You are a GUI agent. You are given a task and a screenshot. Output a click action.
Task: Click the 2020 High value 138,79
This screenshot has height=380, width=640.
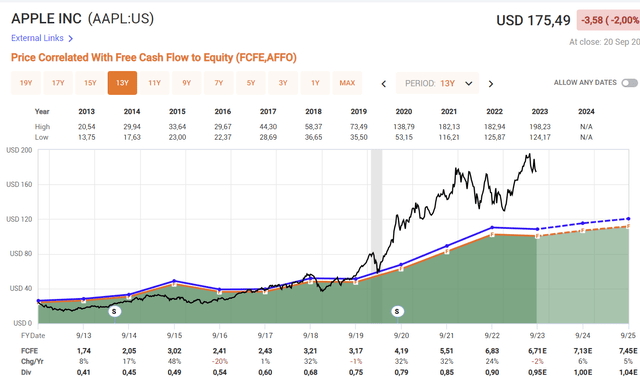tap(404, 127)
